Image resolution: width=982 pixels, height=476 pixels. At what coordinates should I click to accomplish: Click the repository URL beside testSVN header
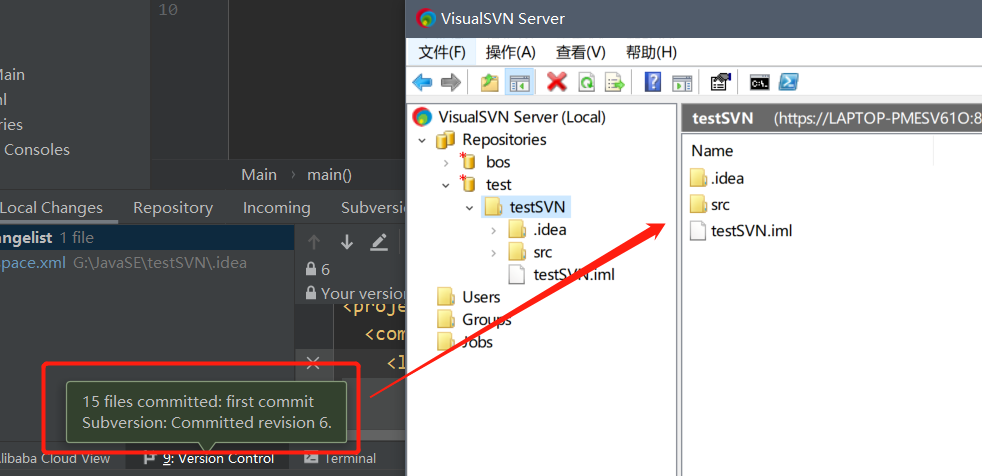coord(877,119)
